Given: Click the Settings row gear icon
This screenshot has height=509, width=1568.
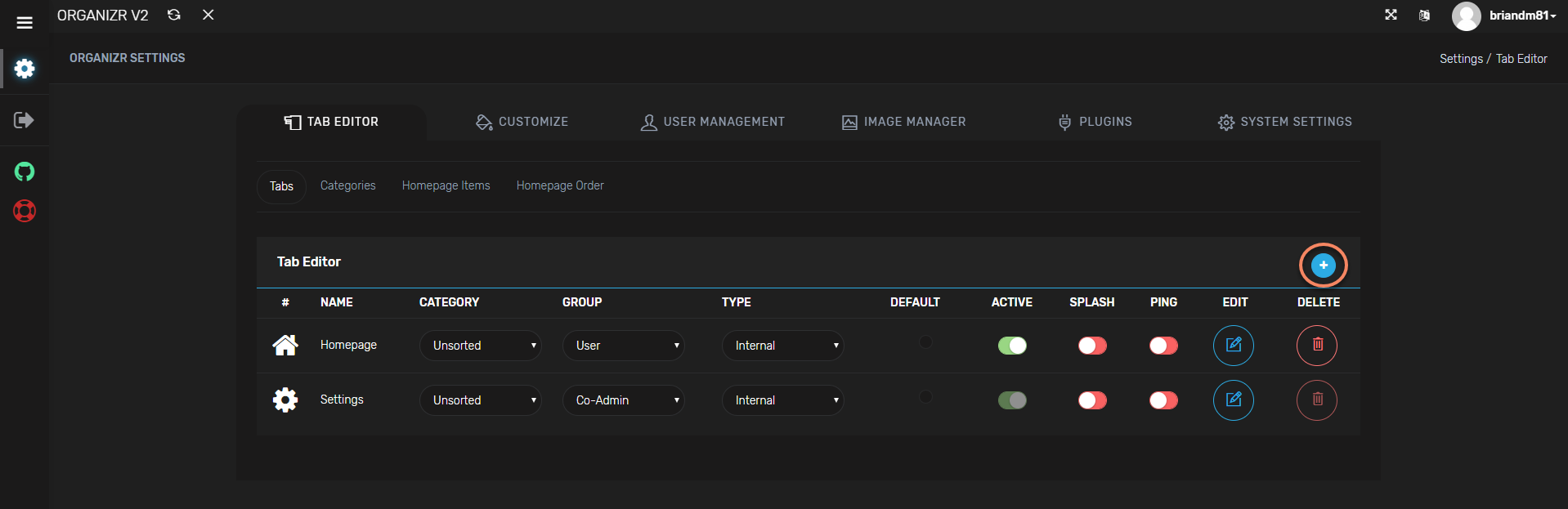Looking at the screenshot, I should pos(285,400).
